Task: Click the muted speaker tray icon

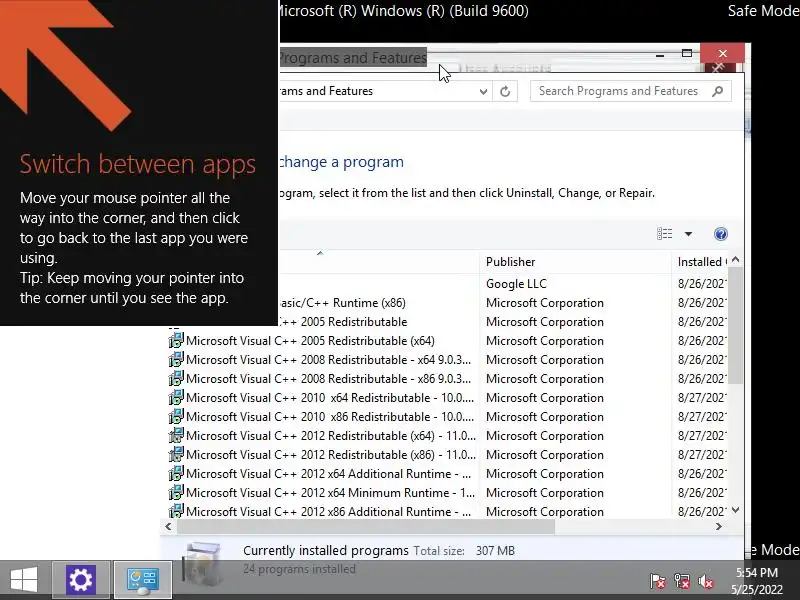Action: click(706, 581)
